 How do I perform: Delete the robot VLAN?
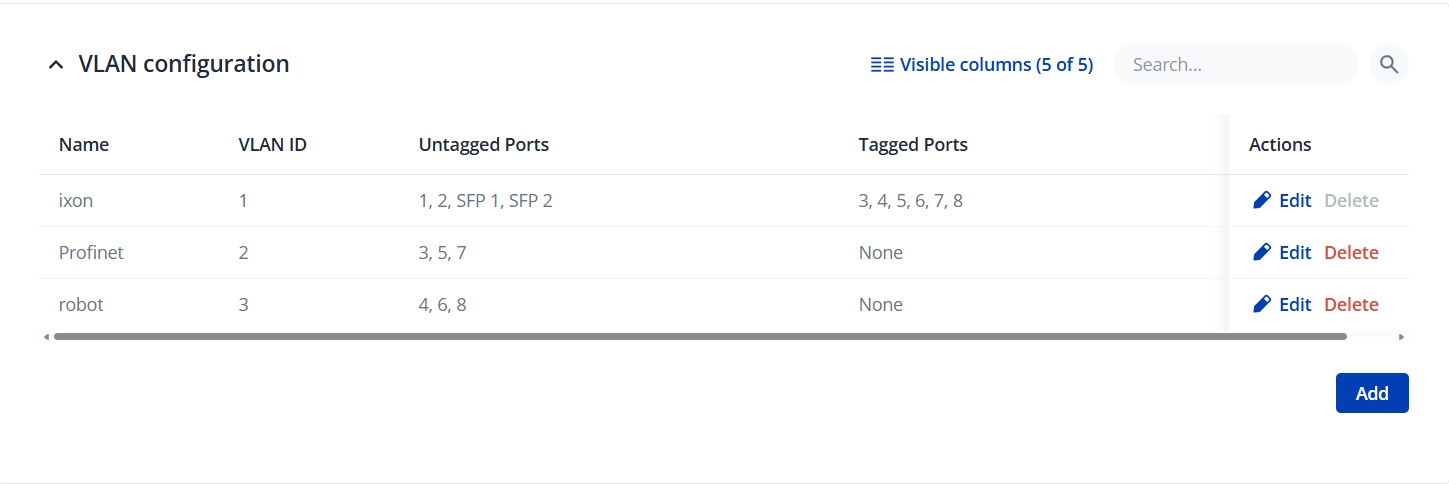[1351, 305]
